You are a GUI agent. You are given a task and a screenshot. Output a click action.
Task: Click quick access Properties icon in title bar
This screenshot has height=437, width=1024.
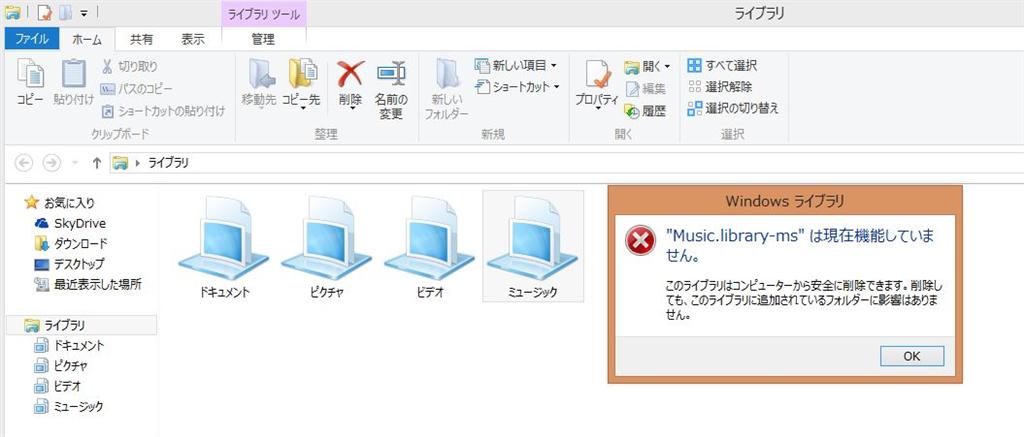44,12
